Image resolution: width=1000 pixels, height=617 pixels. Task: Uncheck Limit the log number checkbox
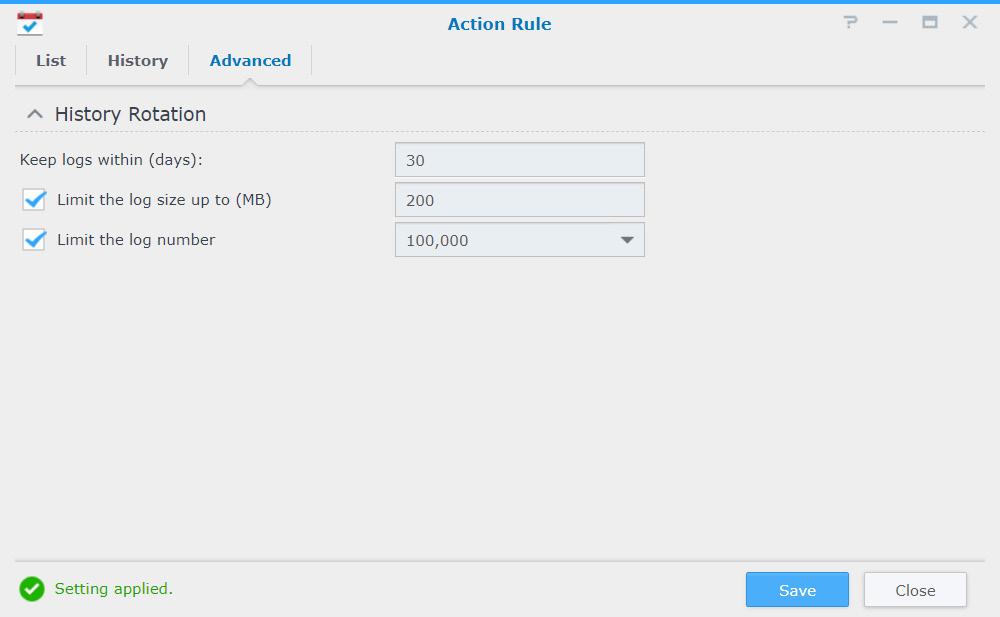(x=34, y=240)
